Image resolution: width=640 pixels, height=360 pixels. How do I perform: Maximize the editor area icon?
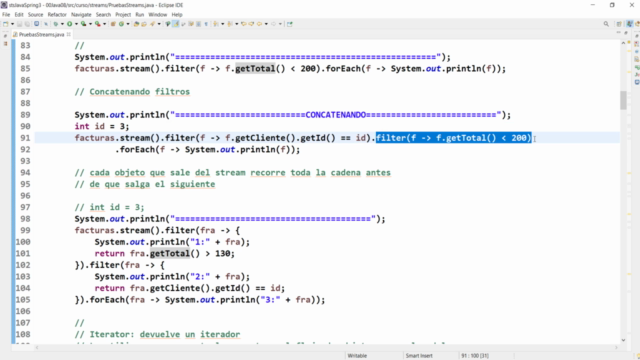pos(626,33)
